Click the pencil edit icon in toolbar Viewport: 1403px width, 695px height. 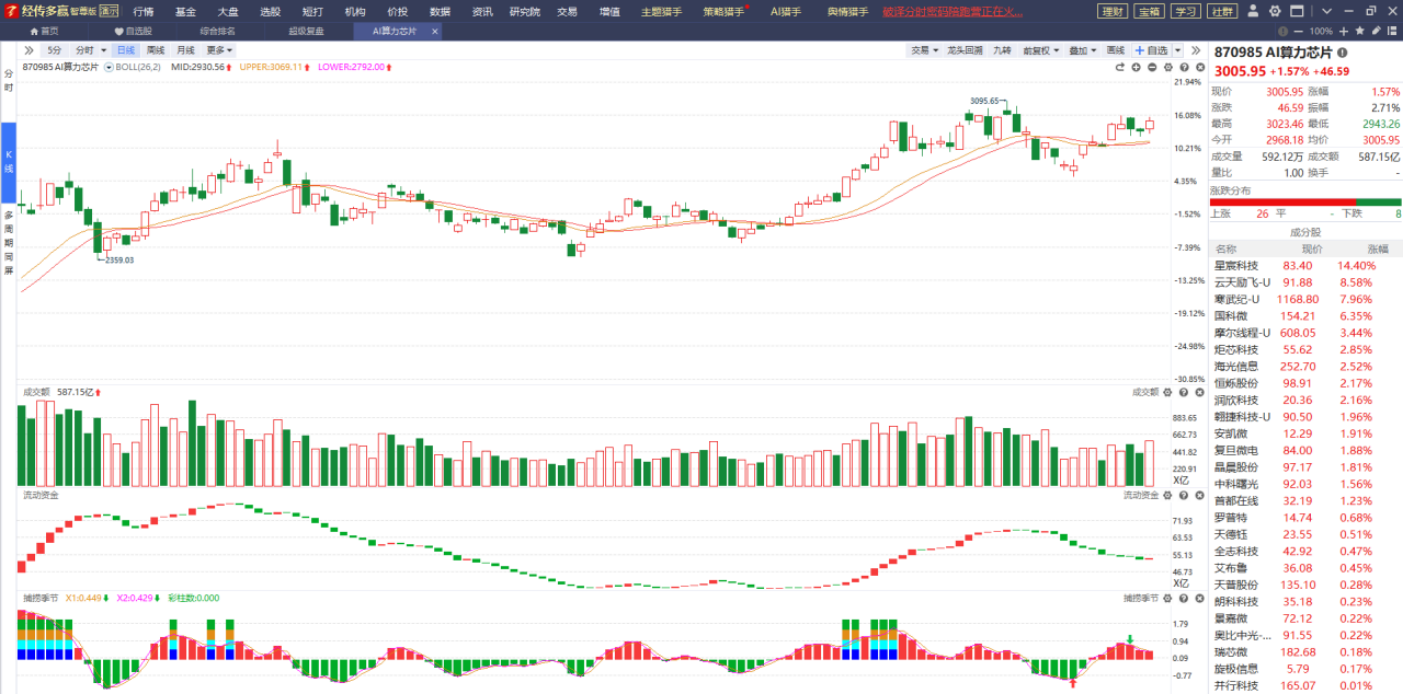tap(1375, 31)
